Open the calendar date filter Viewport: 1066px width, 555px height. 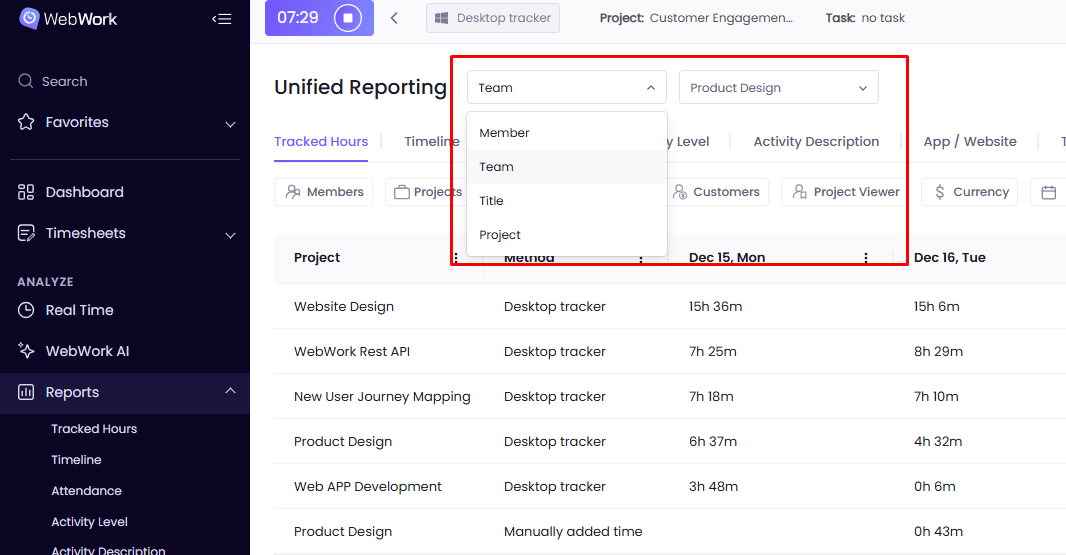point(1047,192)
